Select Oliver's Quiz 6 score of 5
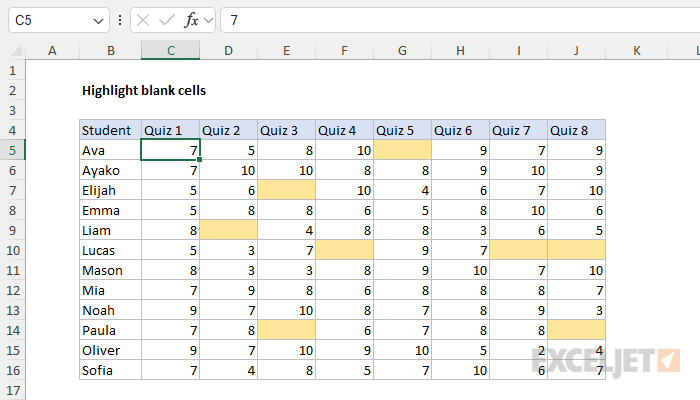700x400 pixels. (461, 350)
